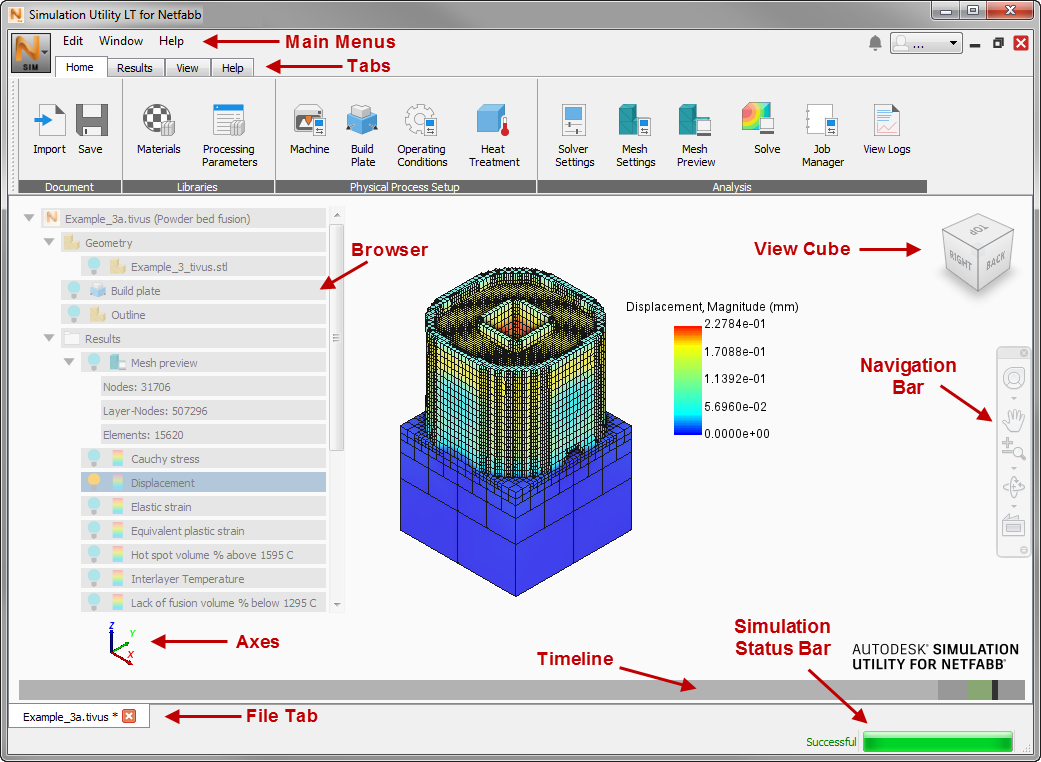Click the timeline current-step marker
The image size is (1041, 762).
(x=995, y=690)
